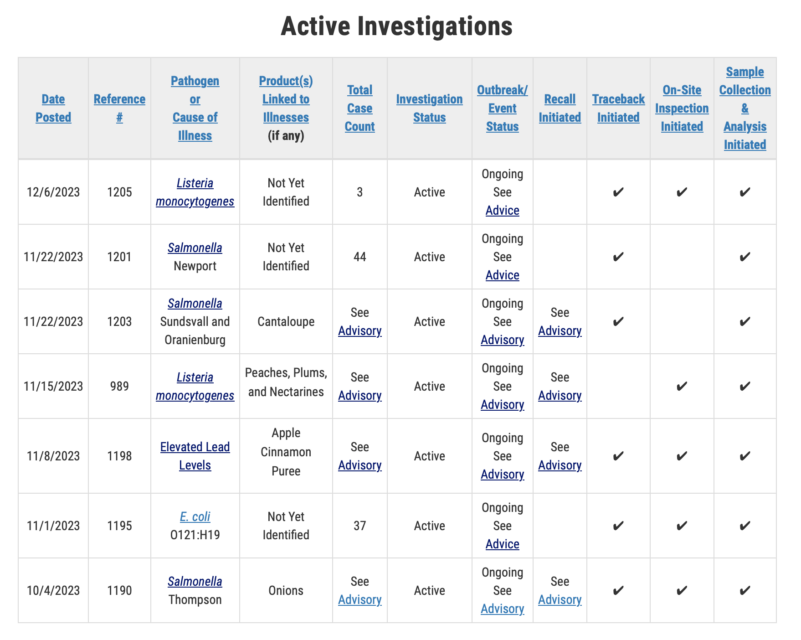The image size is (801, 640).
Task: Open case count Advisory for Apple Cinnamon Puree
Action: click(360, 465)
